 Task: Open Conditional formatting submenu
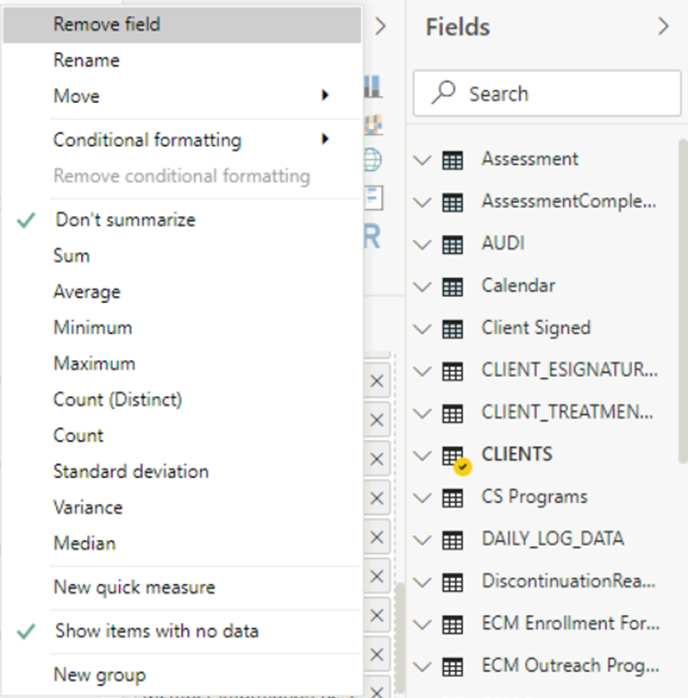pyautogui.click(x=182, y=140)
